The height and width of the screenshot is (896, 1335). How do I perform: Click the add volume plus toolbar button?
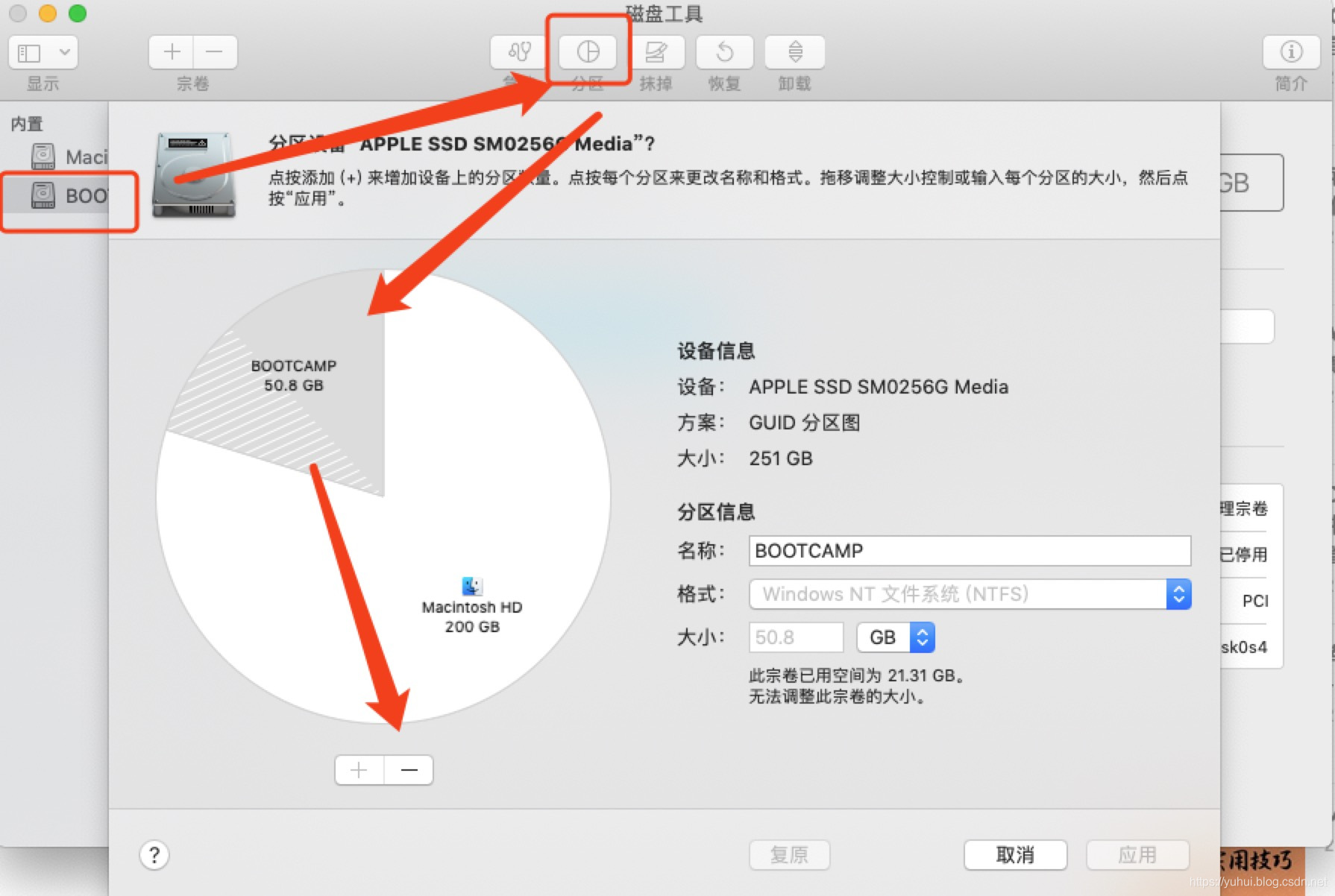click(172, 51)
